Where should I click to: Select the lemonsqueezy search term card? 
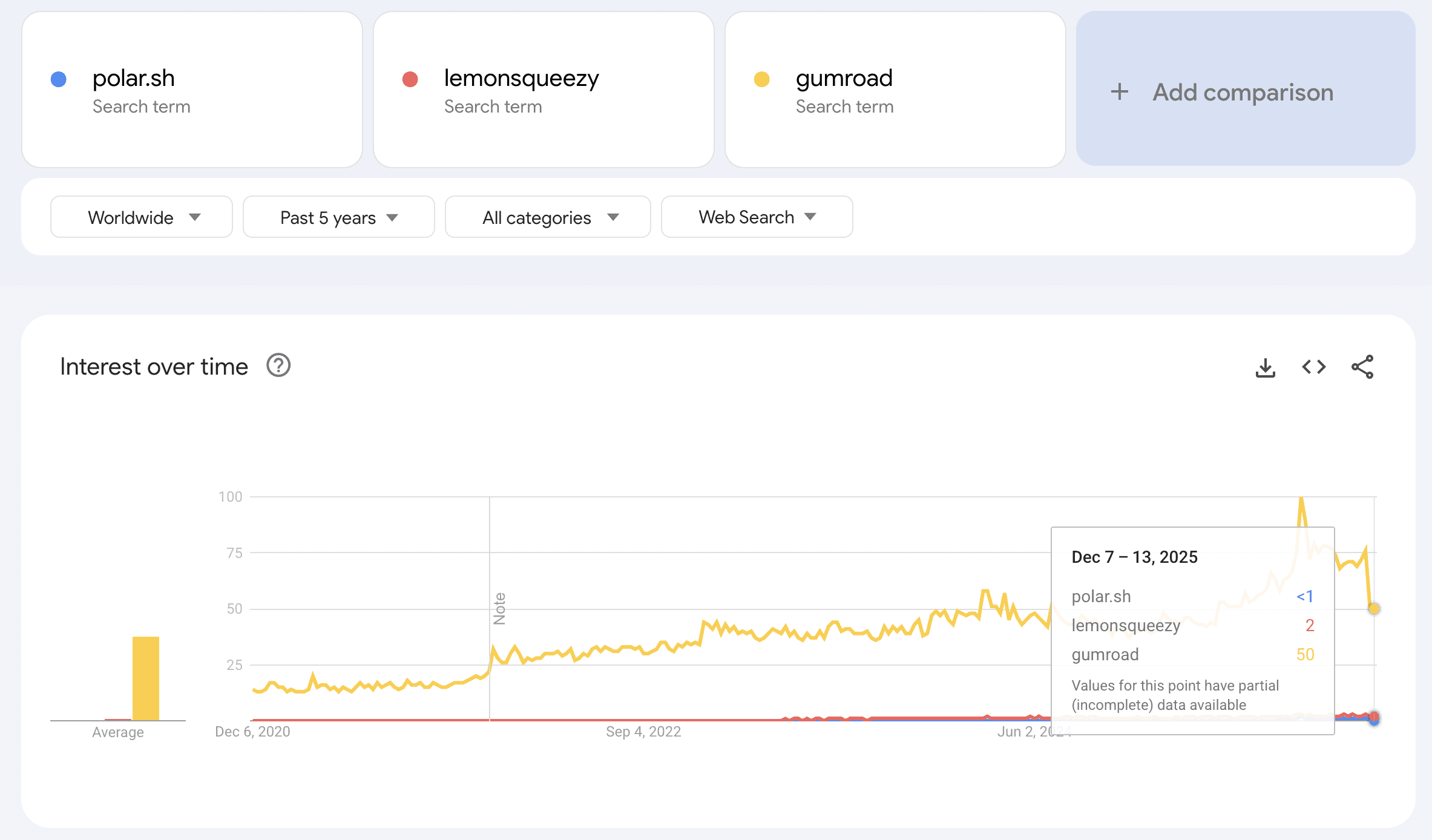click(x=544, y=91)
